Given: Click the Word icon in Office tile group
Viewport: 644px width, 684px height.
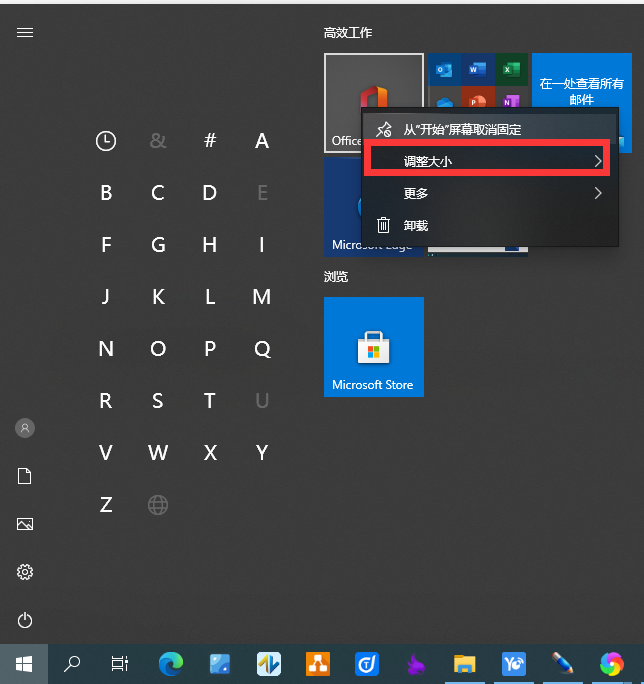Looking at the screenshot, I should (x=477, y=69).
